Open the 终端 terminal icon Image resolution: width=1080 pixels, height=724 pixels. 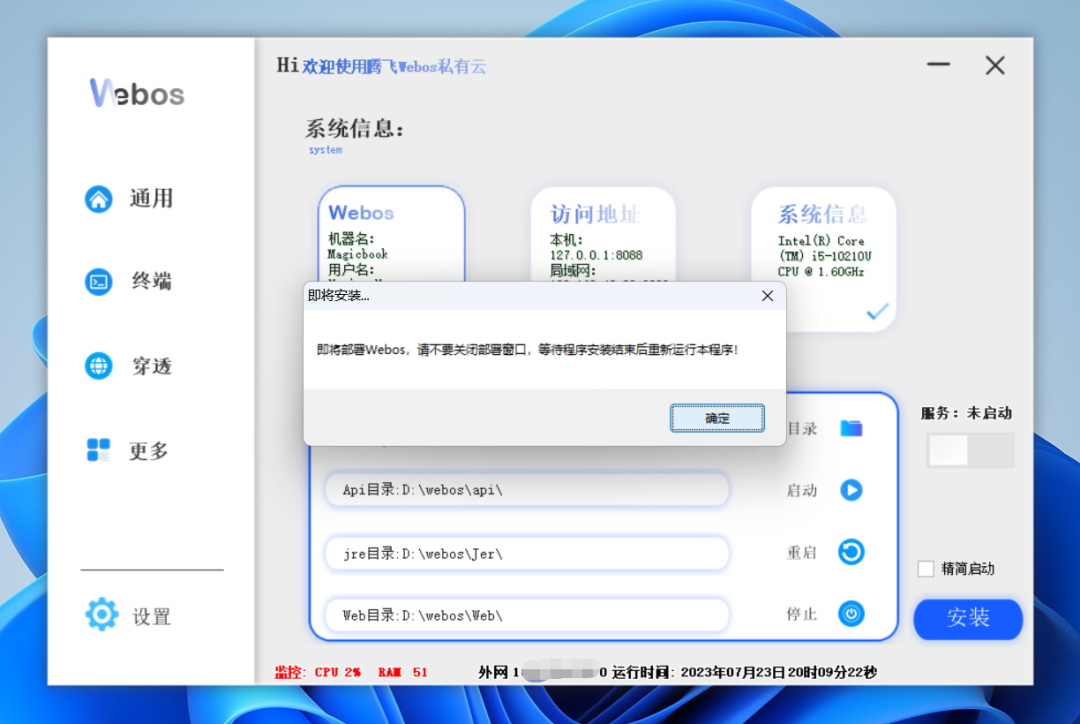98,282
